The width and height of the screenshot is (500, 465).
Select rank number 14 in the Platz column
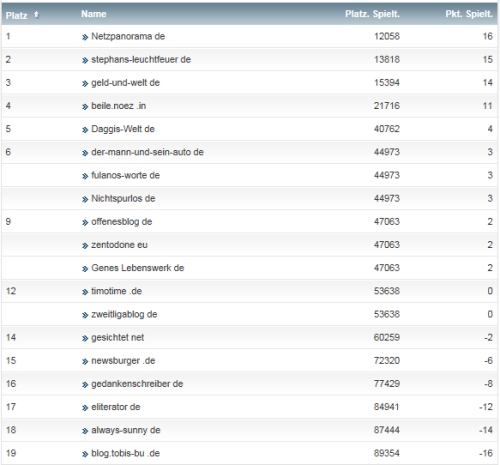pyautogui.click(x=11, y=338)
